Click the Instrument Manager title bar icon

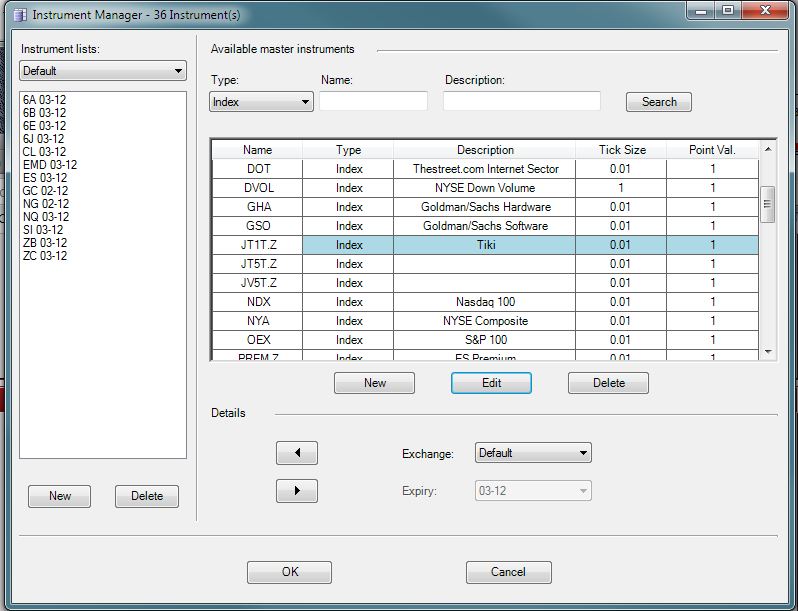pos(20,15)
